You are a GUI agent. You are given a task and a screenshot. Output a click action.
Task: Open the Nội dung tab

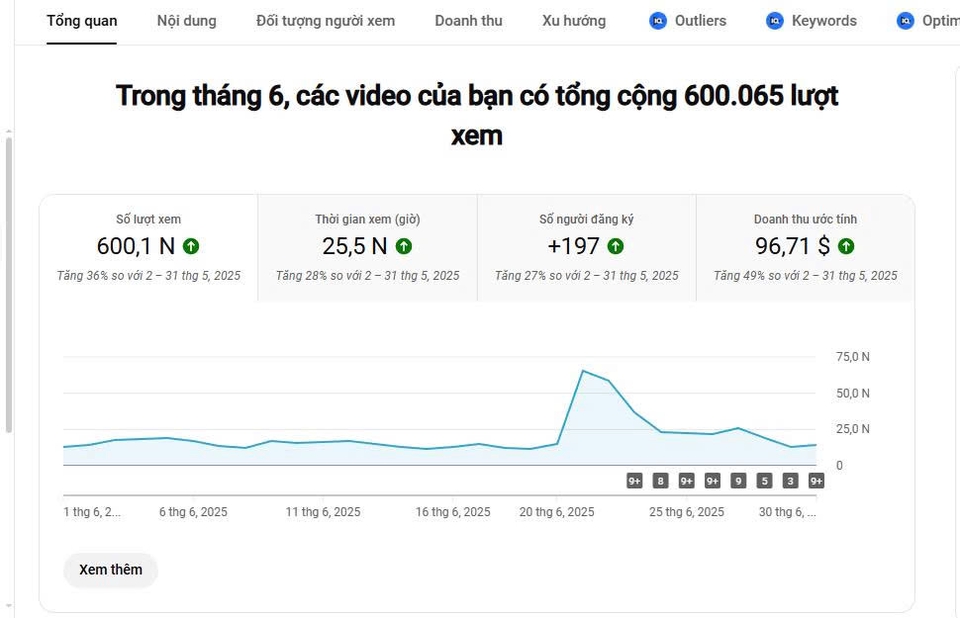[x=186, y=21]
